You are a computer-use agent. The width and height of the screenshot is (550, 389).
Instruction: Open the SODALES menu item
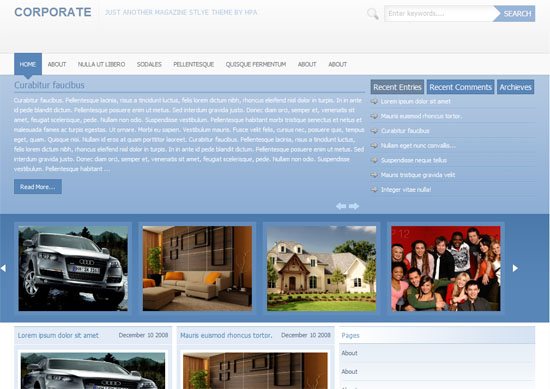pos(149,64)
